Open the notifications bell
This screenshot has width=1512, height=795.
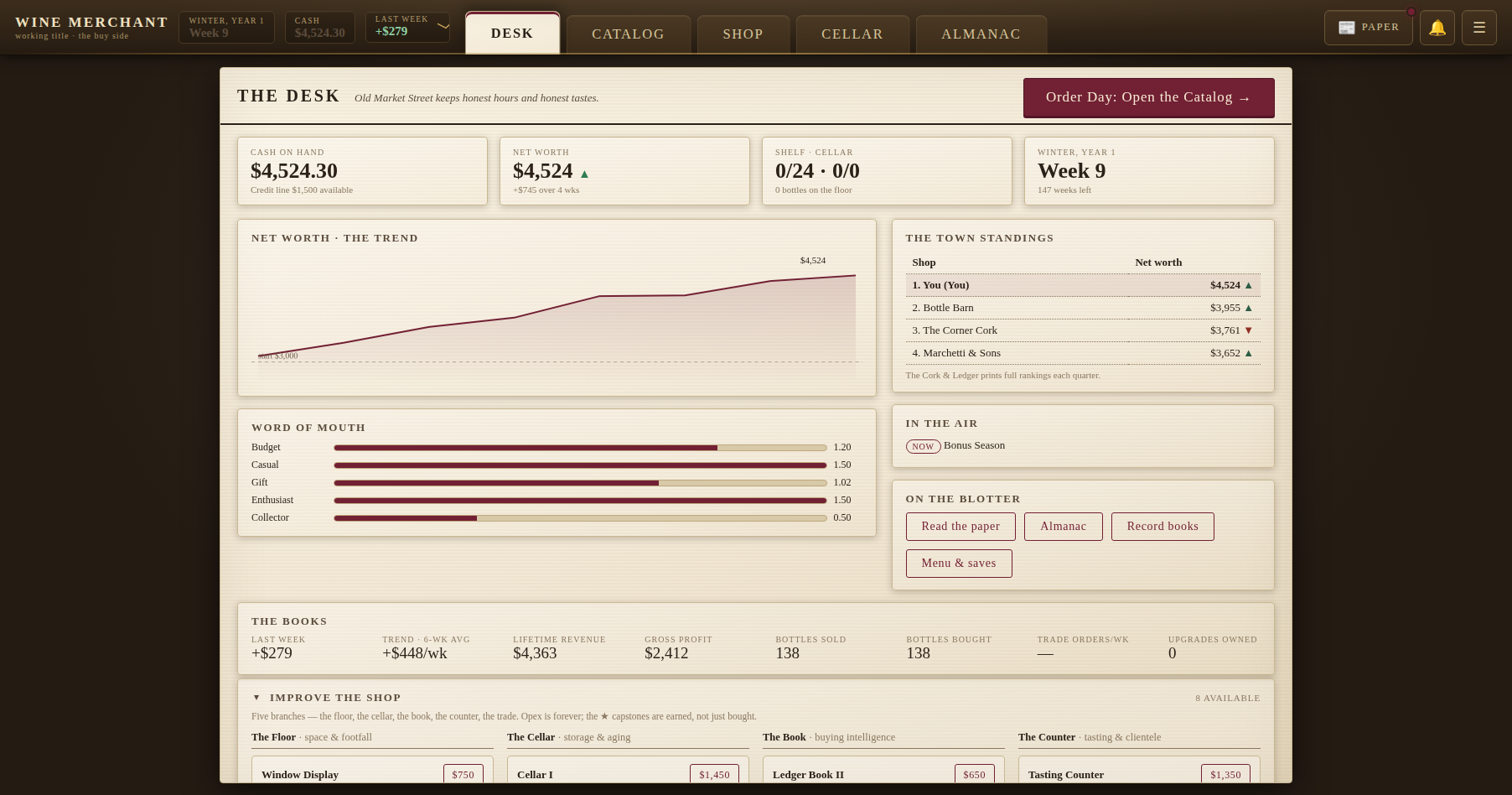1437,28
